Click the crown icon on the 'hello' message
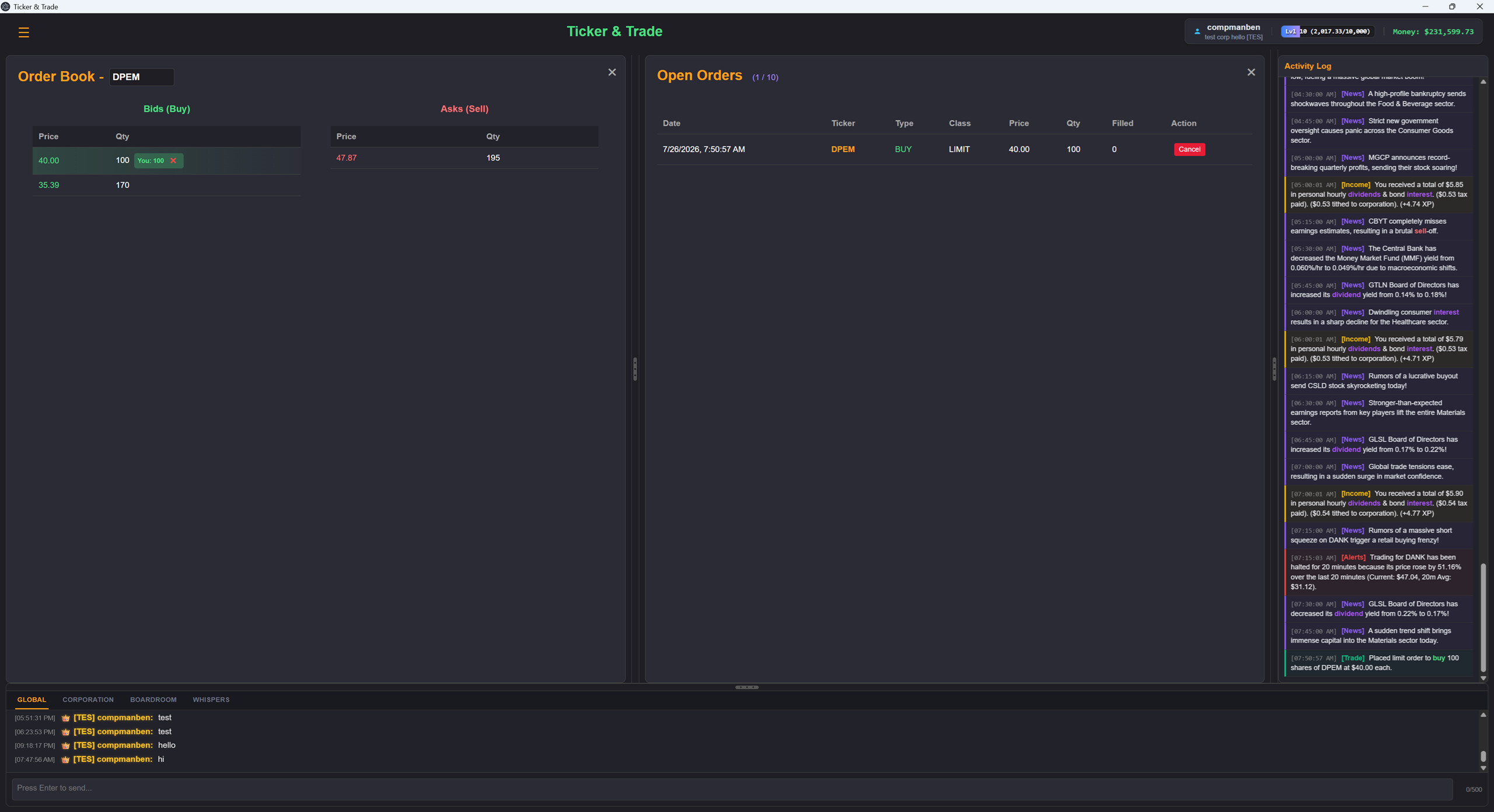1494x812 pixels. click(65, 745)
